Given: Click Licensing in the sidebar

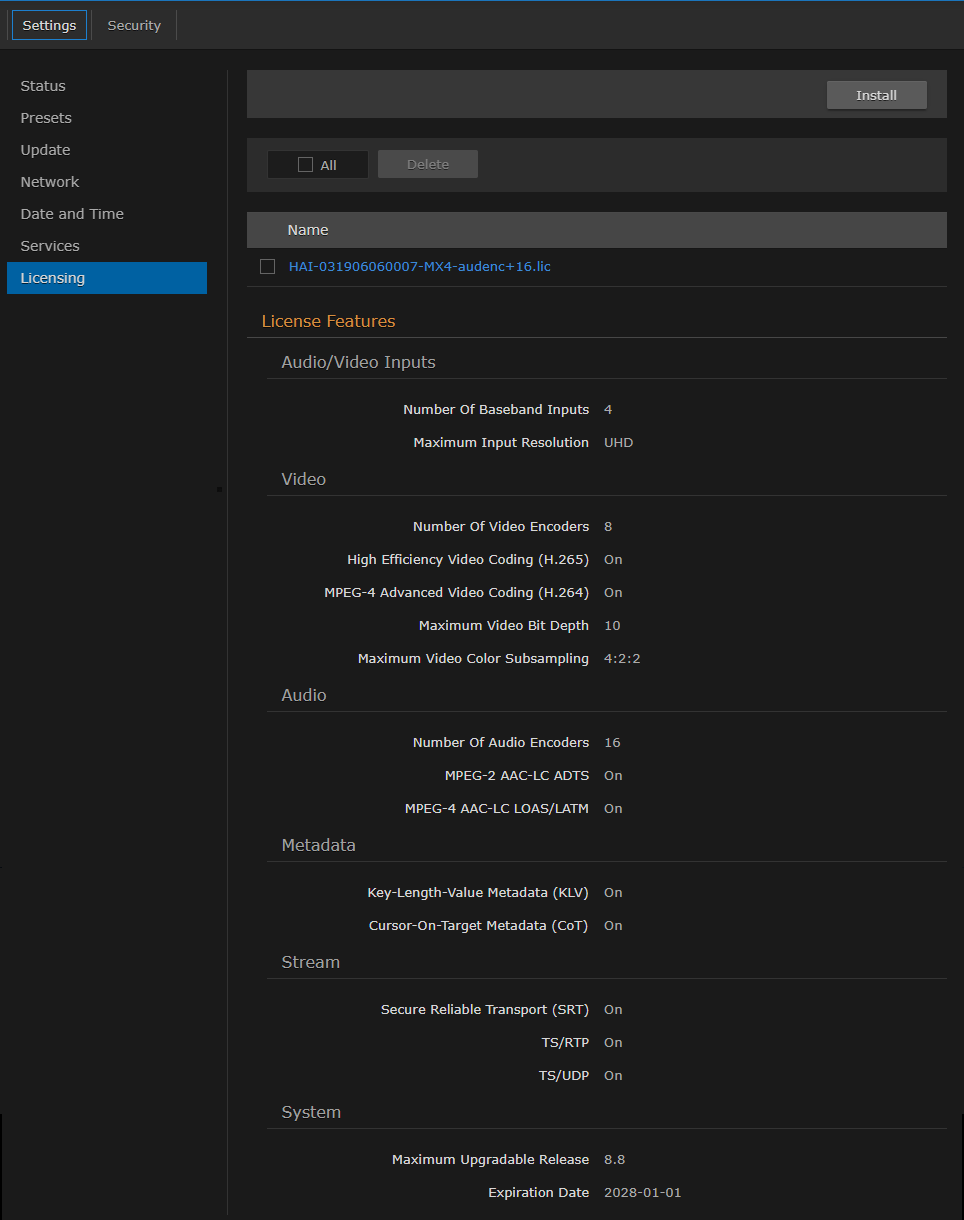Looking at the screenshot, I should (52, 278).
